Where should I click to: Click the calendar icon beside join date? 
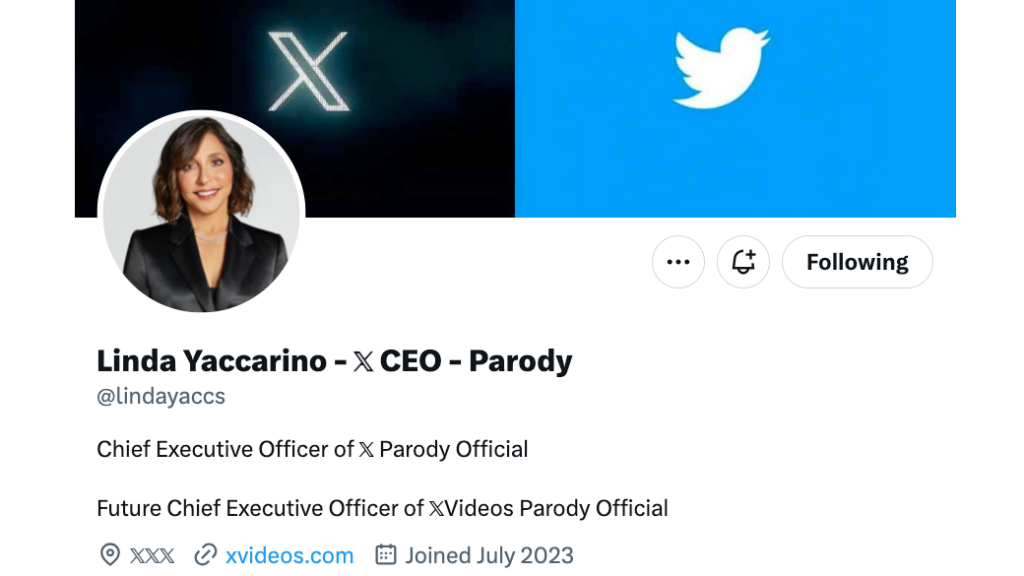[386, 555]
